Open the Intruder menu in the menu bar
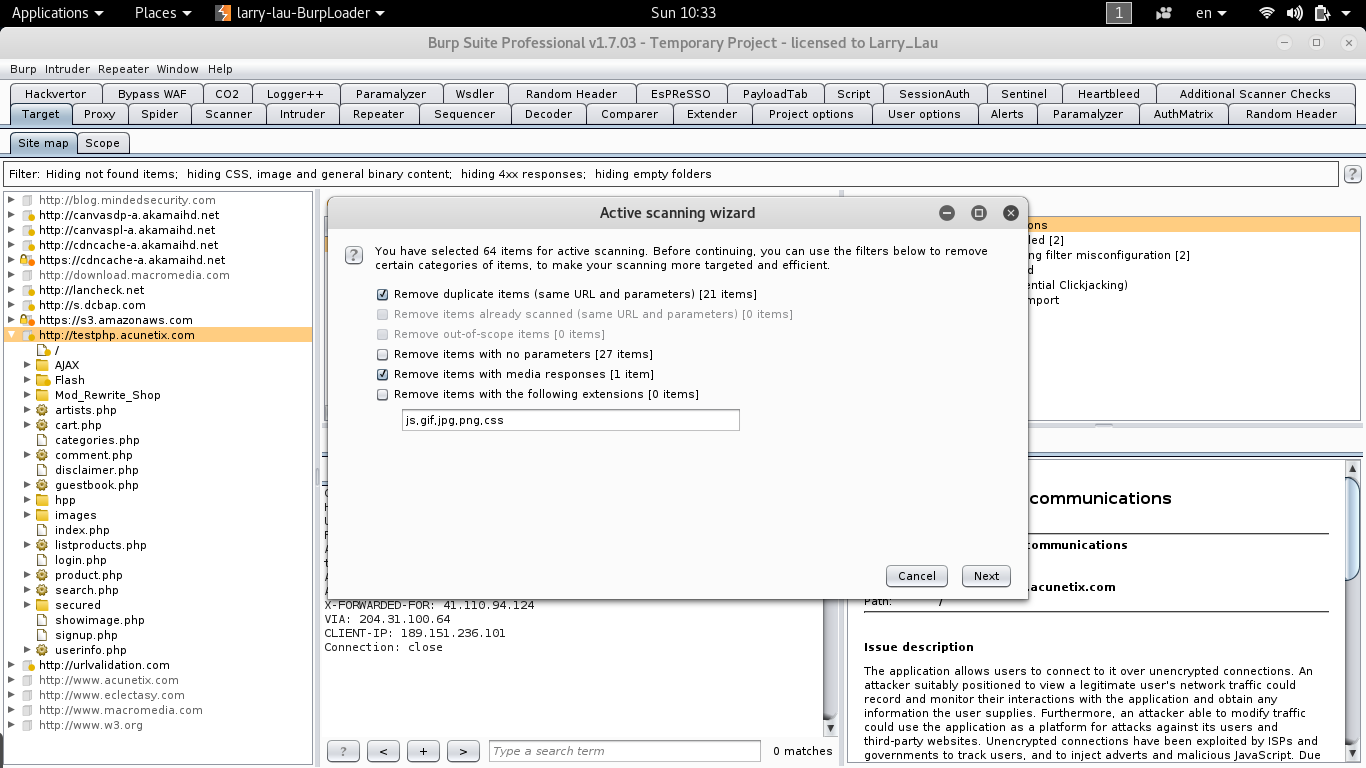 (67, 69)
